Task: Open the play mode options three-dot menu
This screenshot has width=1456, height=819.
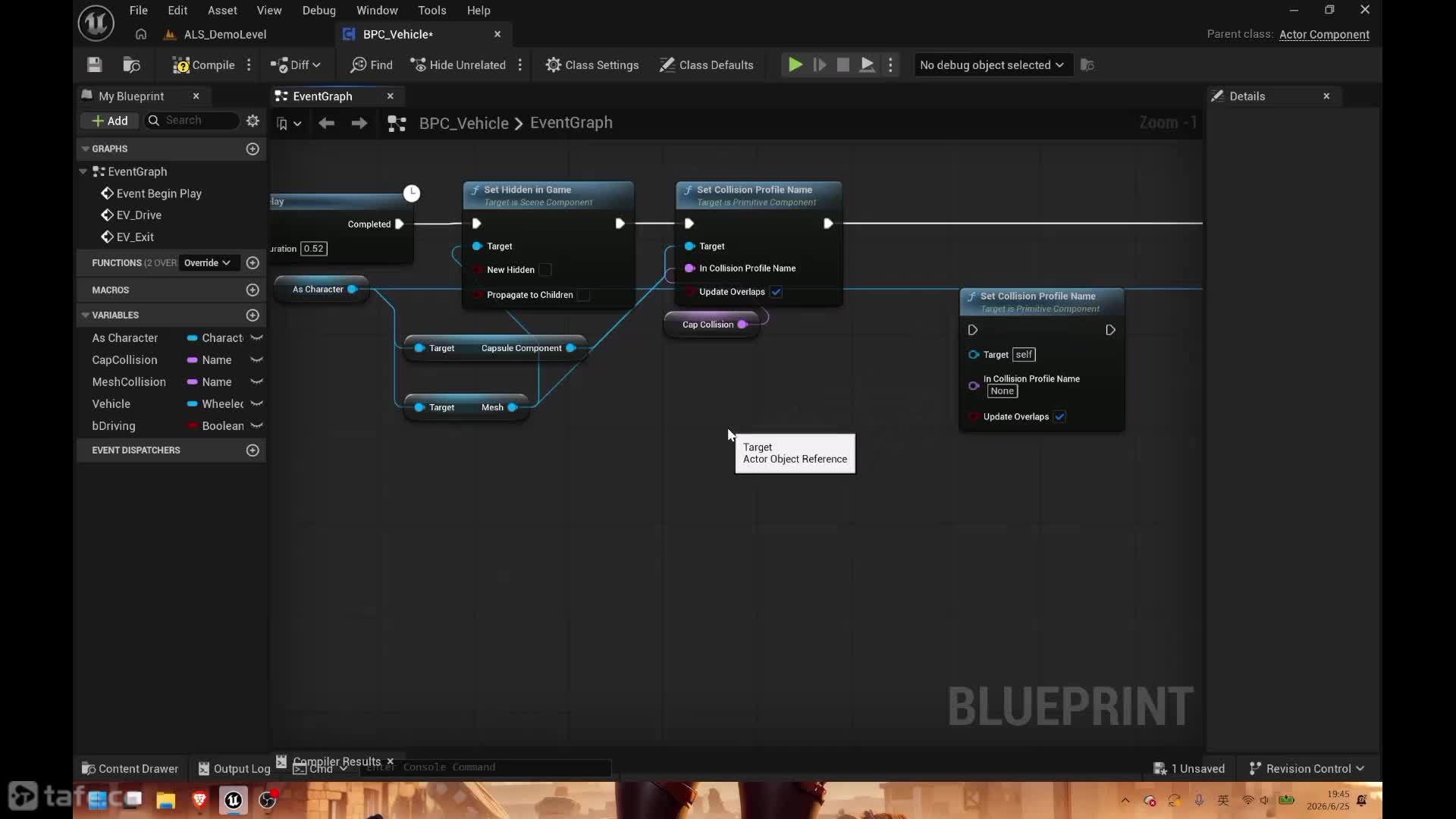Action: click(x=891, y=65)
